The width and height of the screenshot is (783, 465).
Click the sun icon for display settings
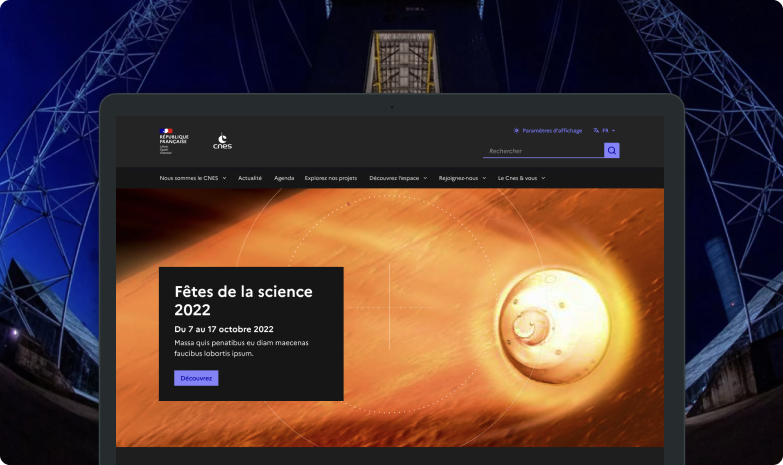(516, 130)
